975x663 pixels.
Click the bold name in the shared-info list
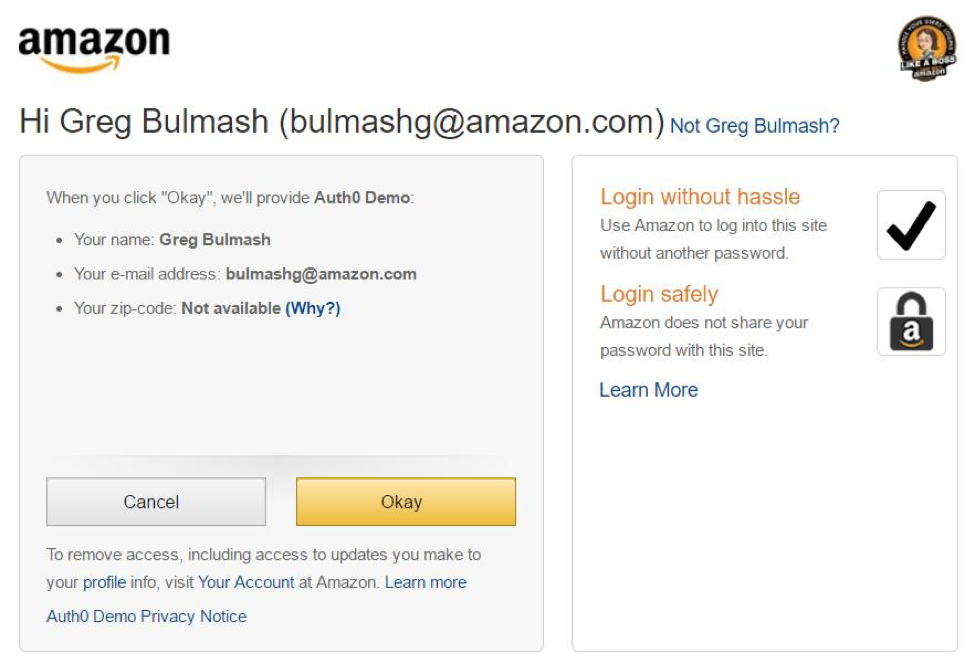point(215,240)
